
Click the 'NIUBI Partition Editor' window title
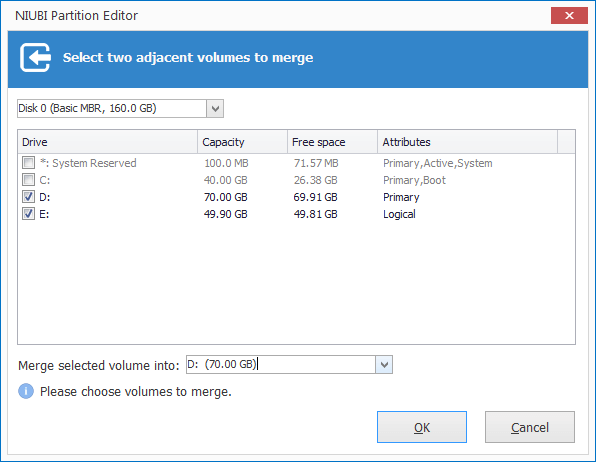pos(76,16)
